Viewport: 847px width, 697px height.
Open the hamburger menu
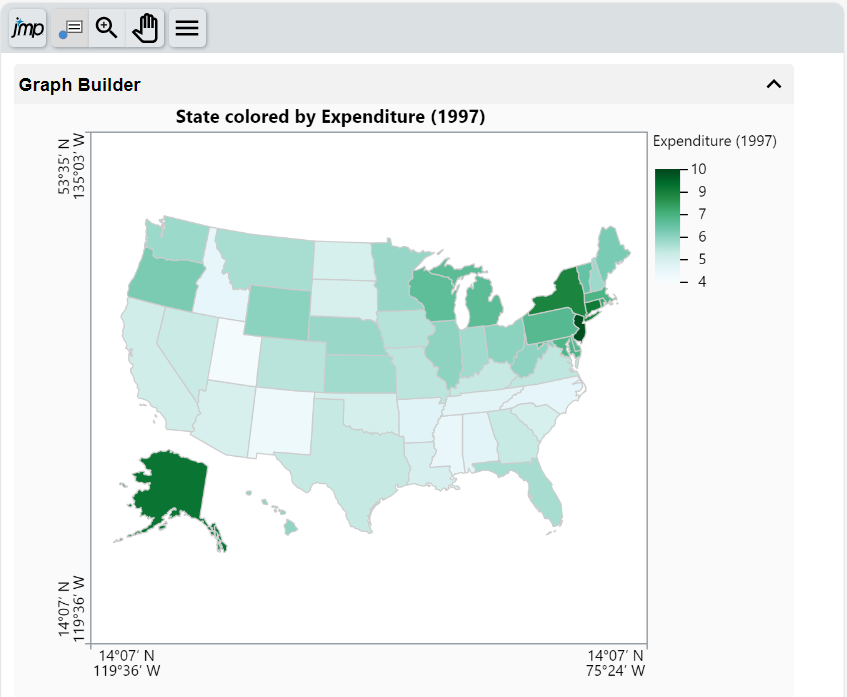coord(186,28)
